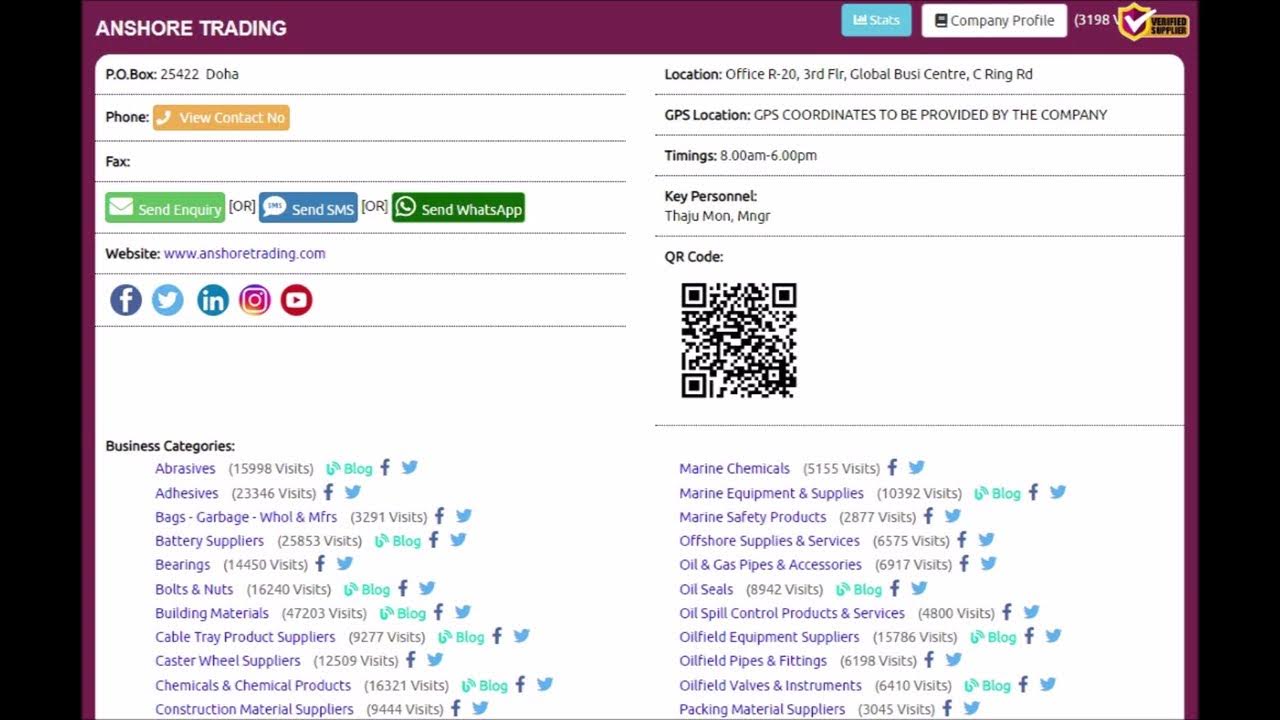Viewport: 1280px width, 720px height.
Task: Share Marine Equipment & Supplies on Twitter
Action: click(1058, 492)
